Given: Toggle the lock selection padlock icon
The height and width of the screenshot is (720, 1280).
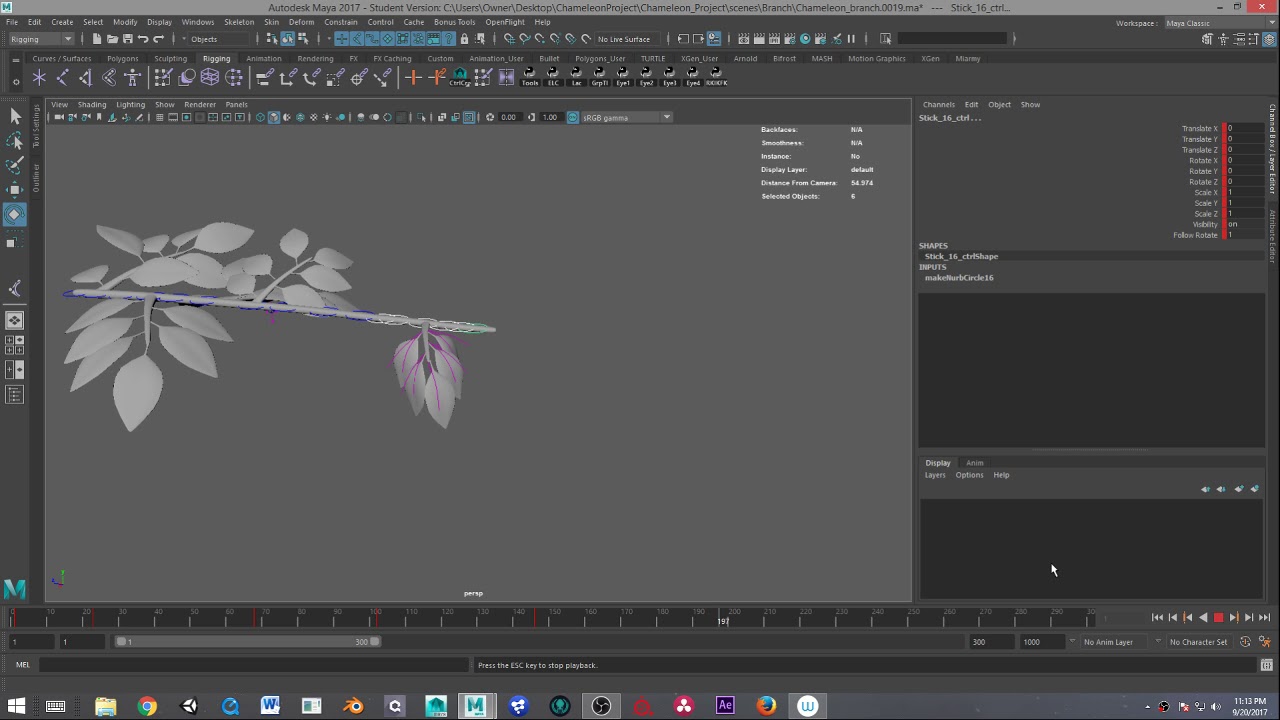Looking at the screenshot, I should pyautogui.click(x=464, y=39).
